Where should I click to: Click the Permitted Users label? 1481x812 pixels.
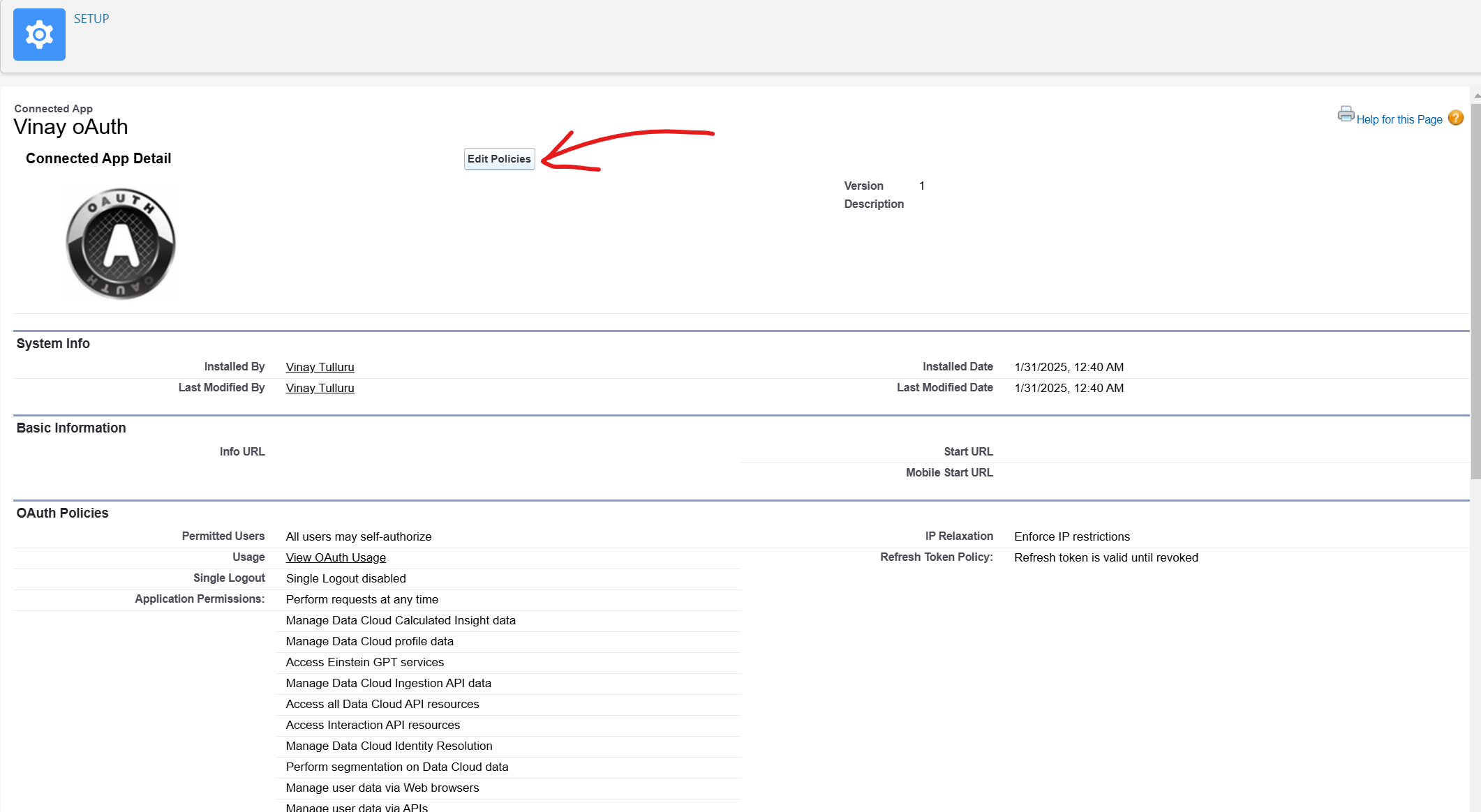223,536
